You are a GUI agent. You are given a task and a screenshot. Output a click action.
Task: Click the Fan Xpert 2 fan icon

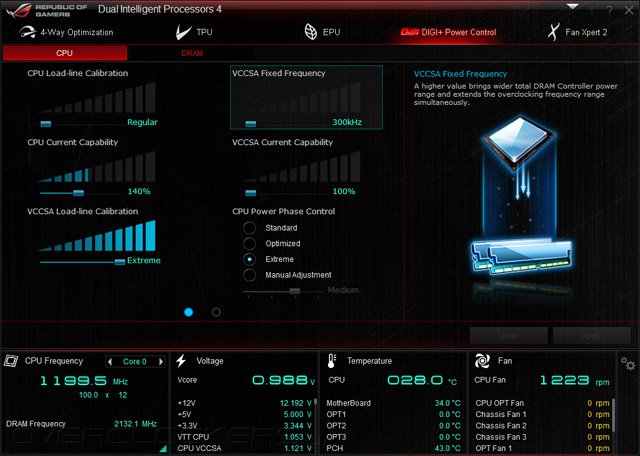(x=553, y=32)
